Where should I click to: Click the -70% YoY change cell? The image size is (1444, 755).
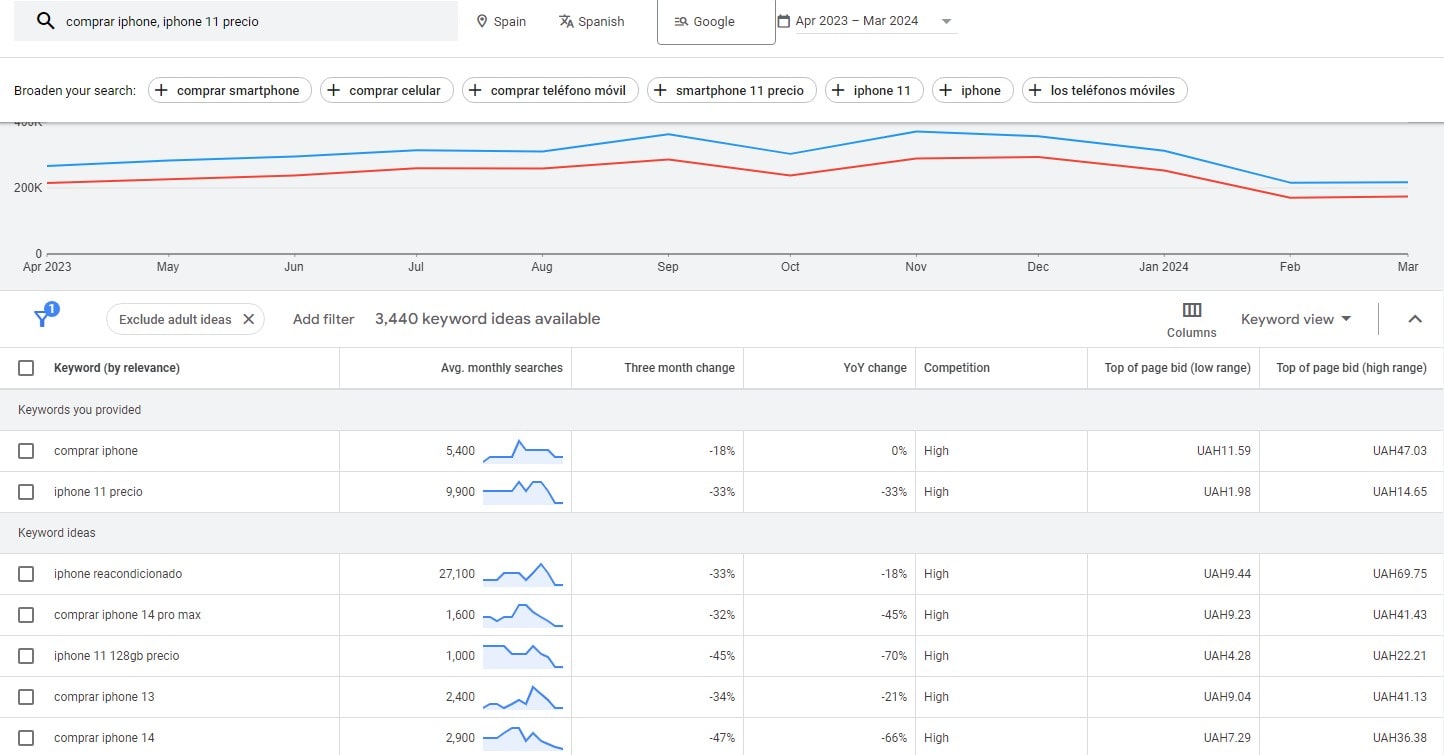(x=892, y=656)
